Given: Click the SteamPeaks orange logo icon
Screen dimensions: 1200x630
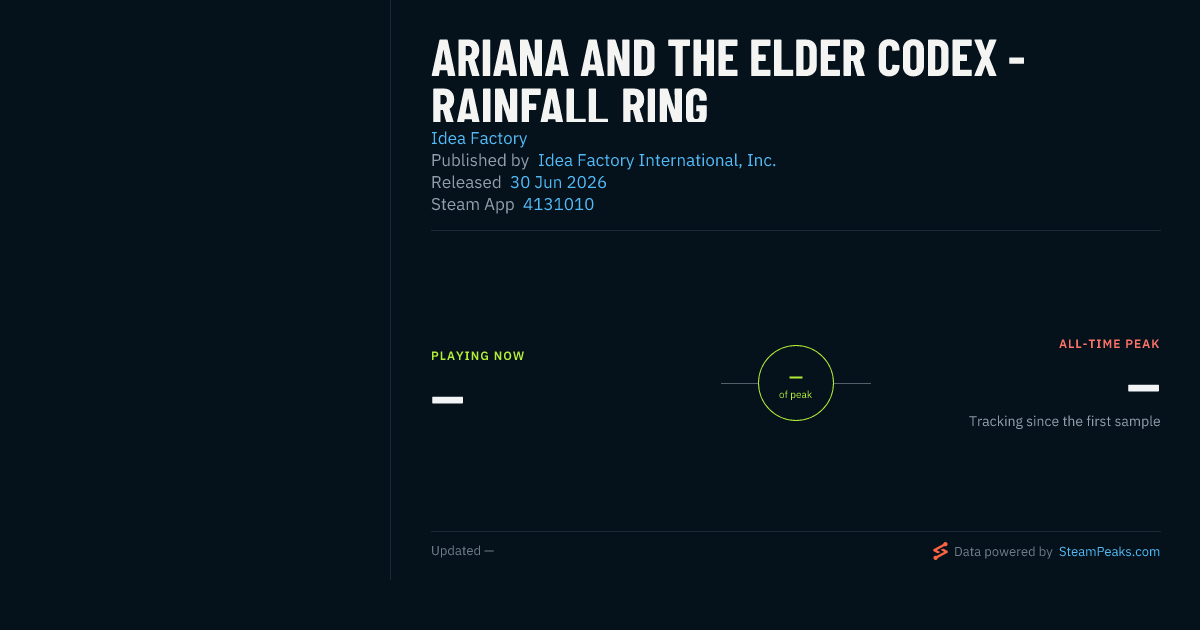Looking at the screenshot, I should point(940,551).
